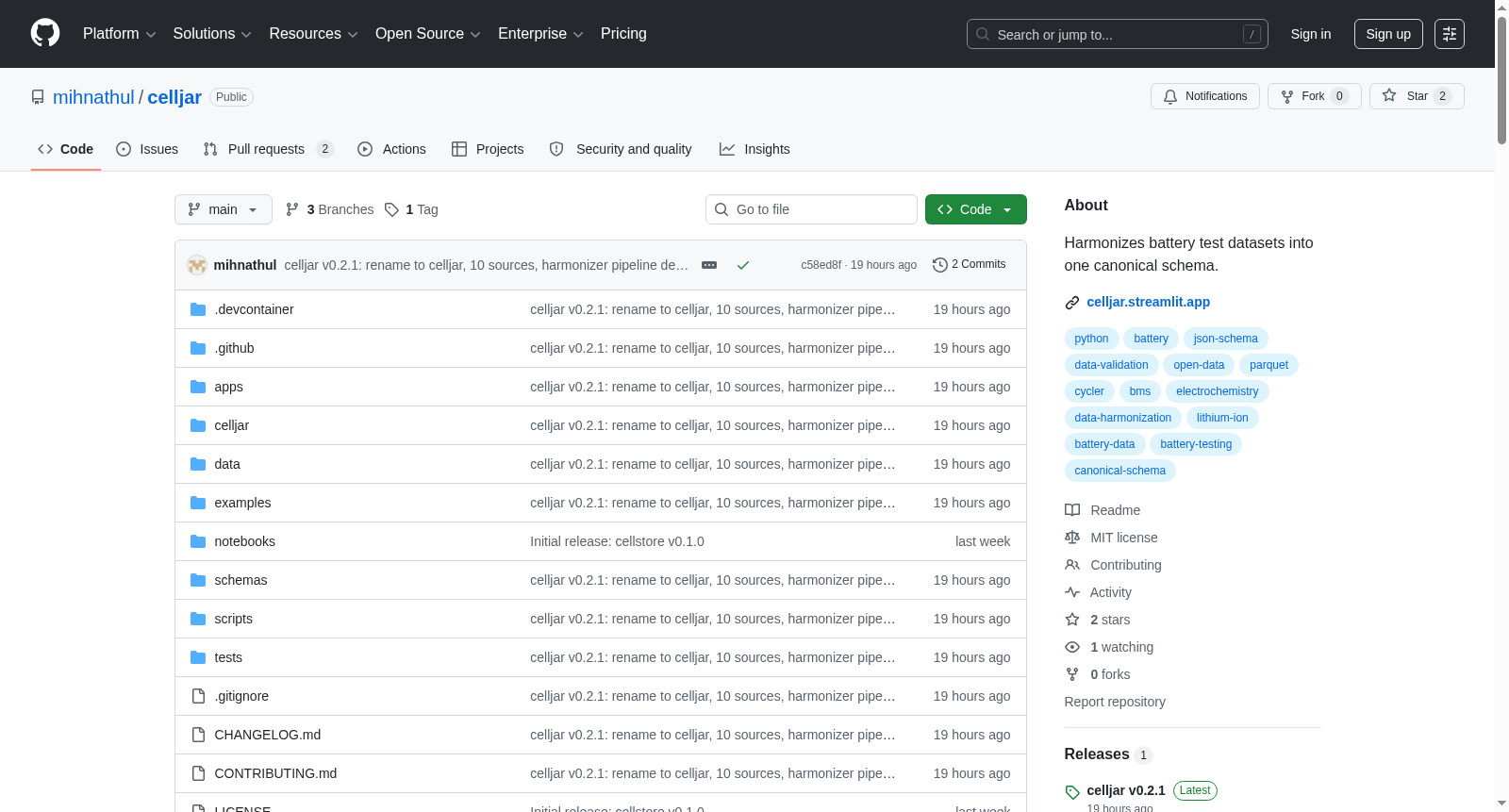Screen dimensions: 1509x812
Task: Click the Sign up button
Action: [1388, 34]
